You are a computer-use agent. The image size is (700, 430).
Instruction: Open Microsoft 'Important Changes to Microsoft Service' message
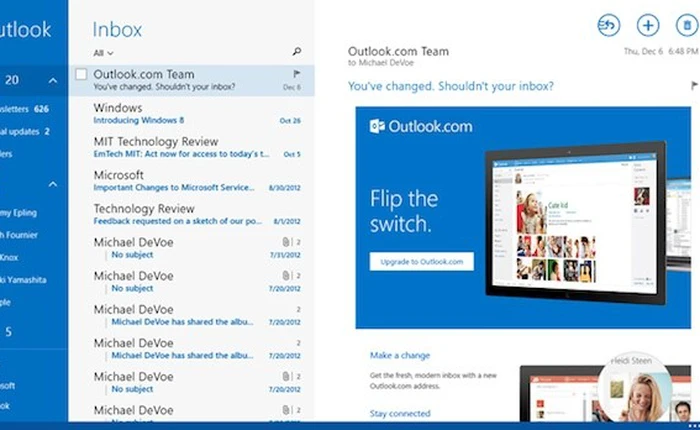(x=192, y=181)
